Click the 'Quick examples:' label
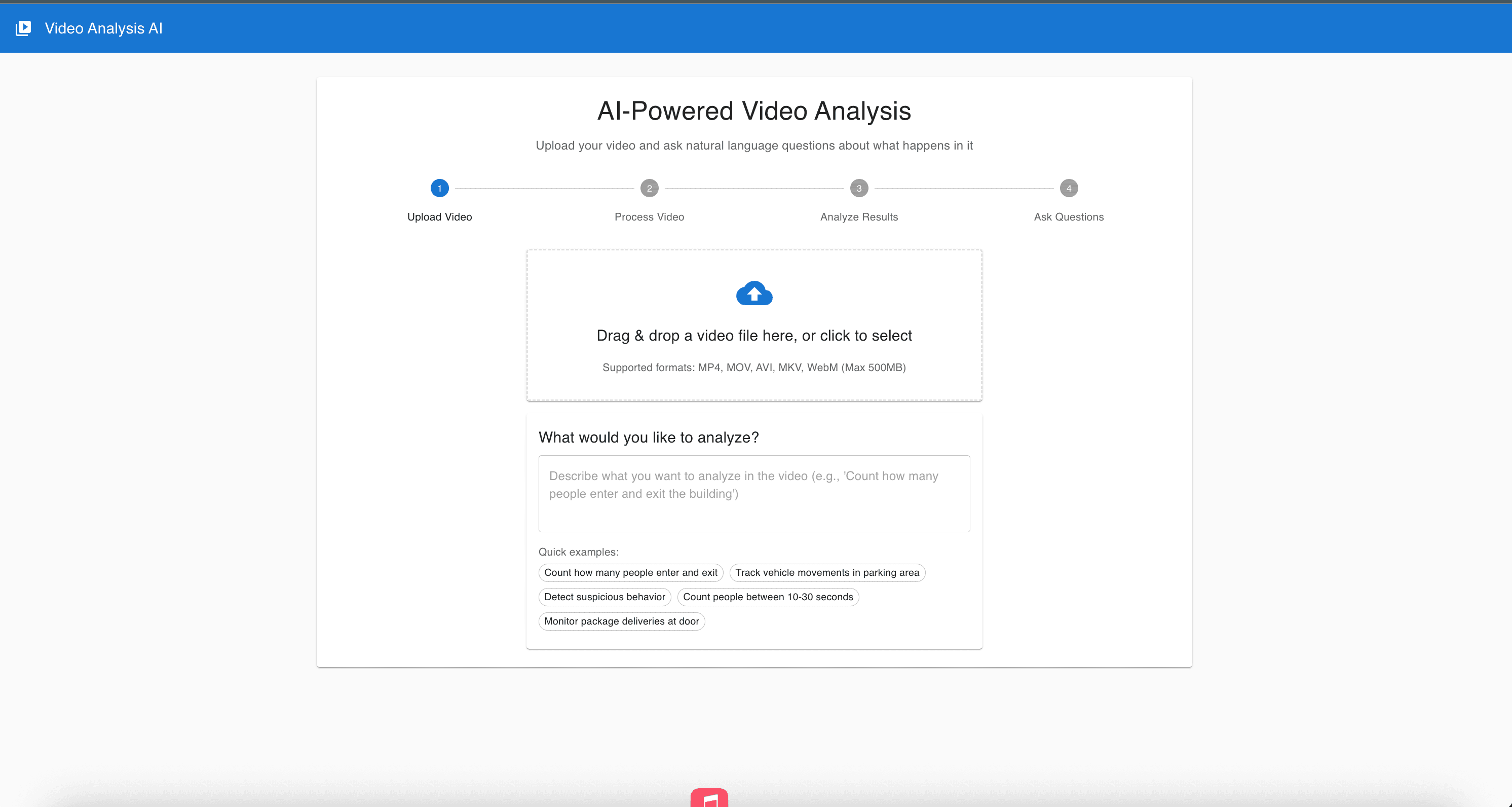Viewport: 1512px width, 807px height. click(579, 552)
